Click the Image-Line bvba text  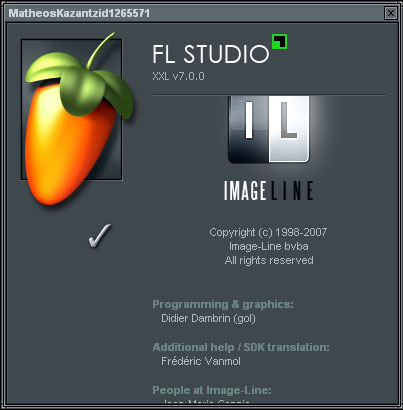click(268, 246)
